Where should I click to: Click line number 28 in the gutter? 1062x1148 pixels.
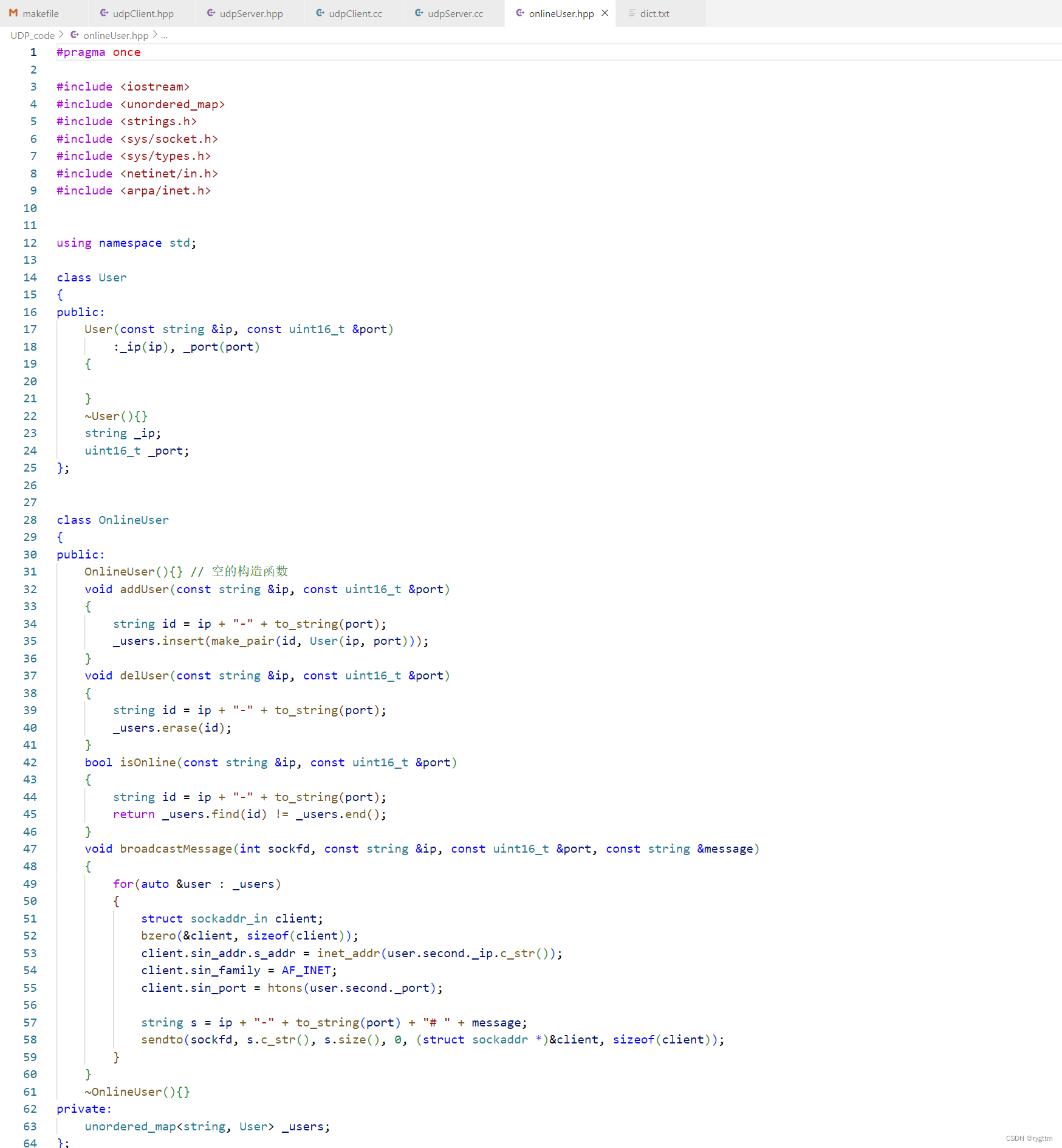tap(30, 520)
